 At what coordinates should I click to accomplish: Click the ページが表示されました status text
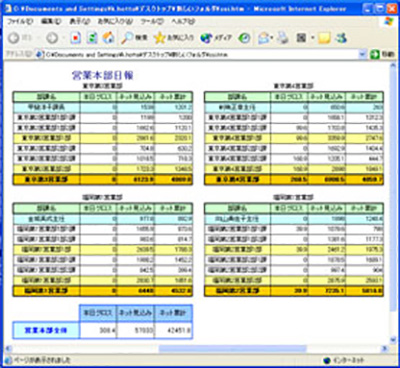[x=42, y=360]
